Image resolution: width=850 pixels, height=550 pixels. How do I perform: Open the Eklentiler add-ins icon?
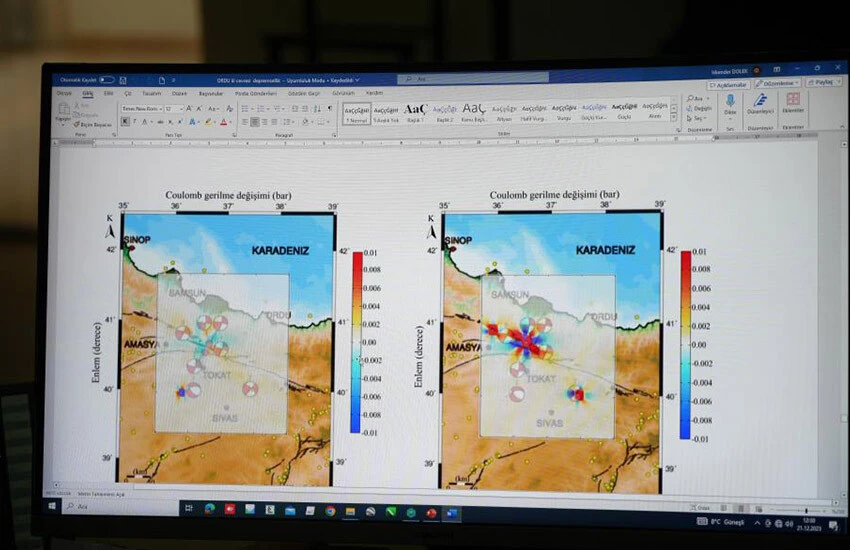point(792,103)
